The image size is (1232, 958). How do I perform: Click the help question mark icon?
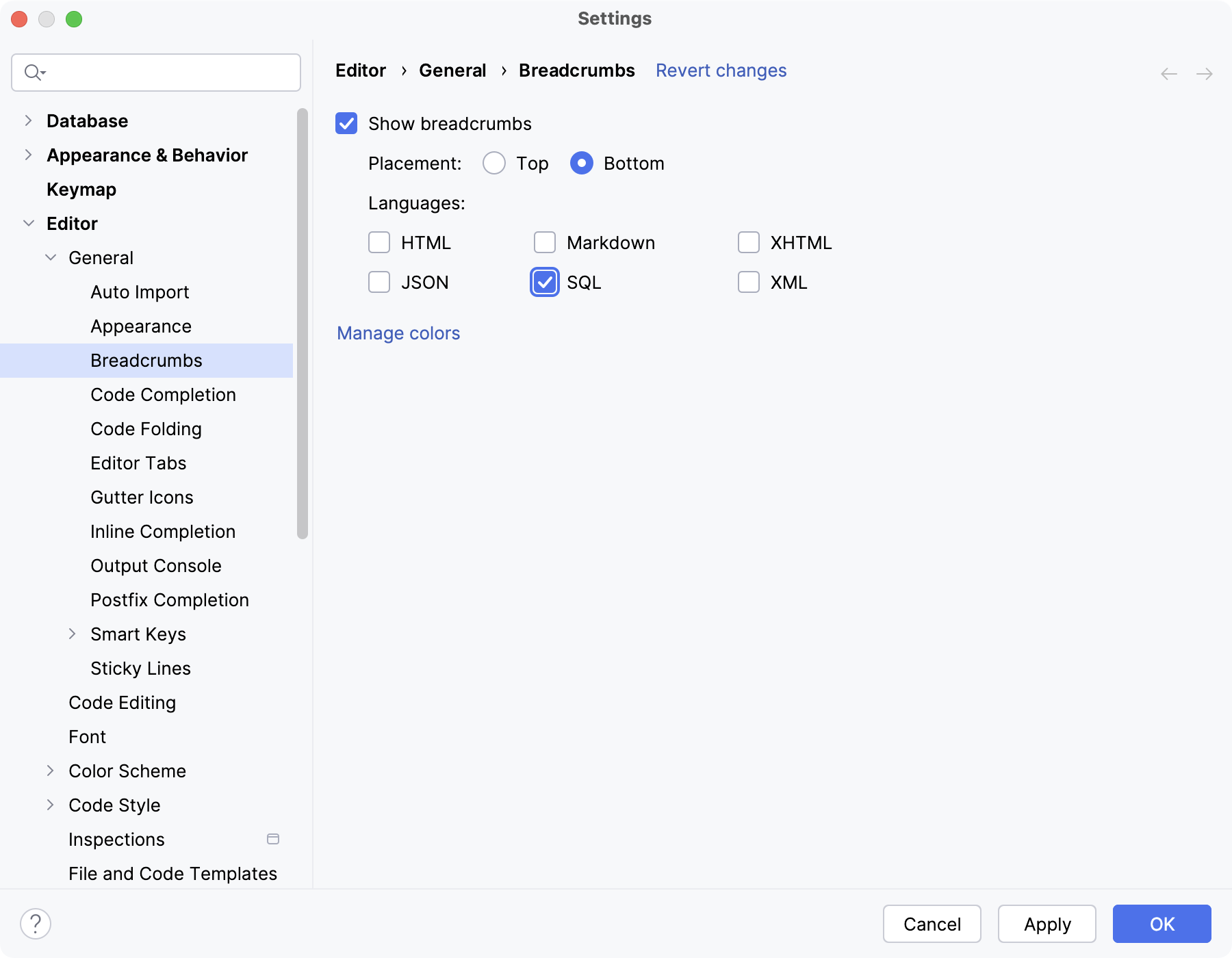pos(36,924)
